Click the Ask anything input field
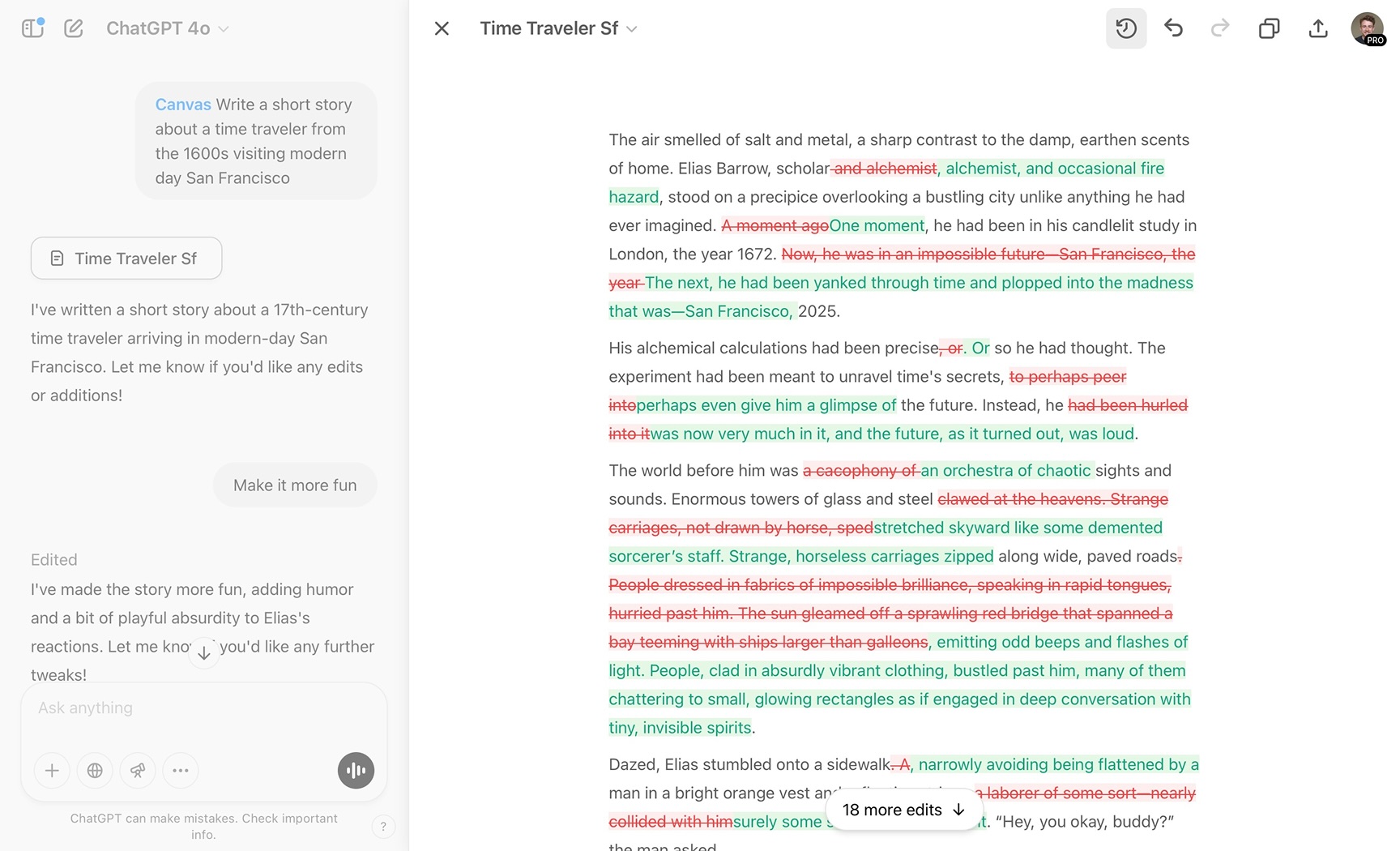This screenshot has width=1400, height=851. pos(203,708)
